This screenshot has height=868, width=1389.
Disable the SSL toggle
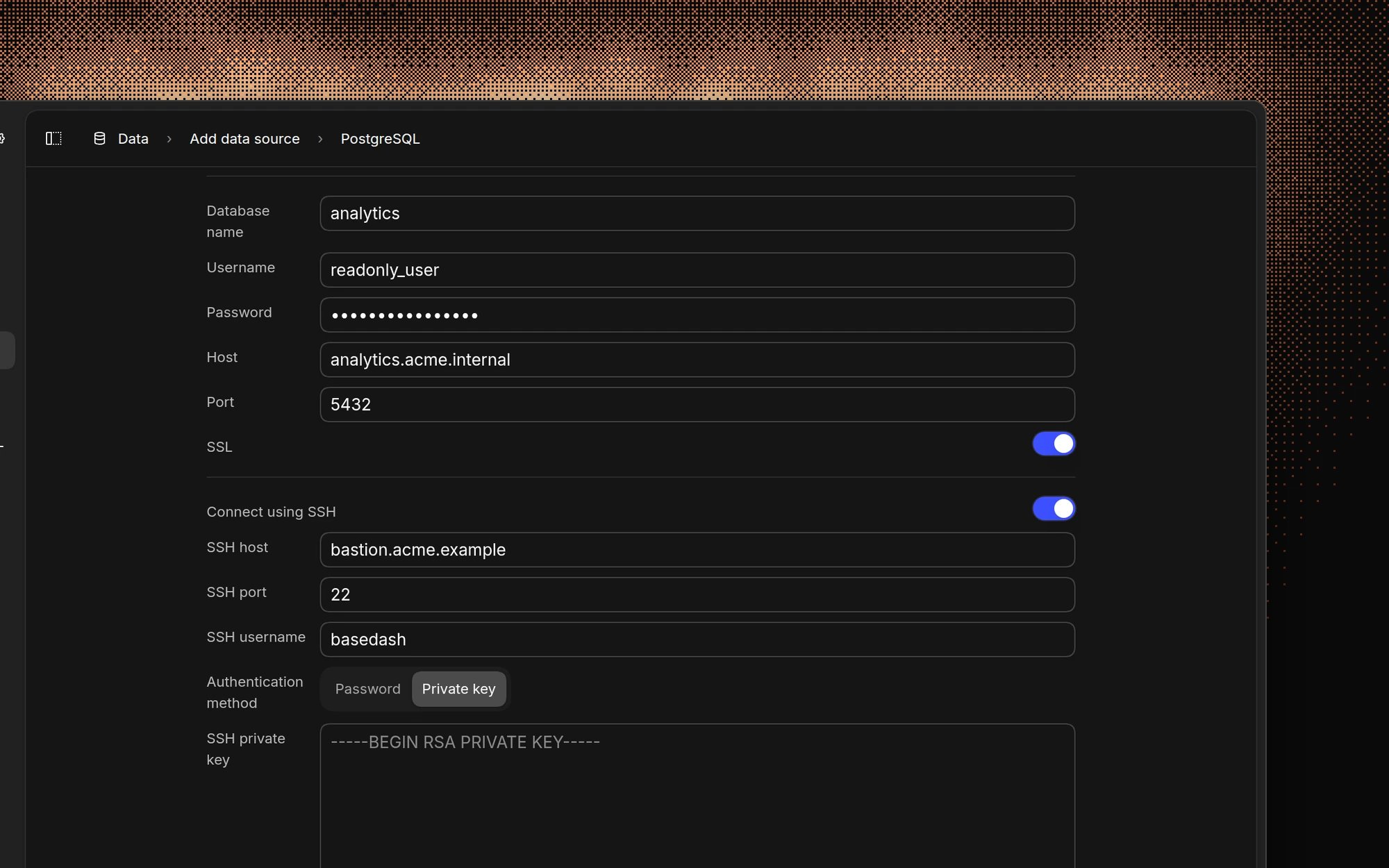(x=1054, y=444)
